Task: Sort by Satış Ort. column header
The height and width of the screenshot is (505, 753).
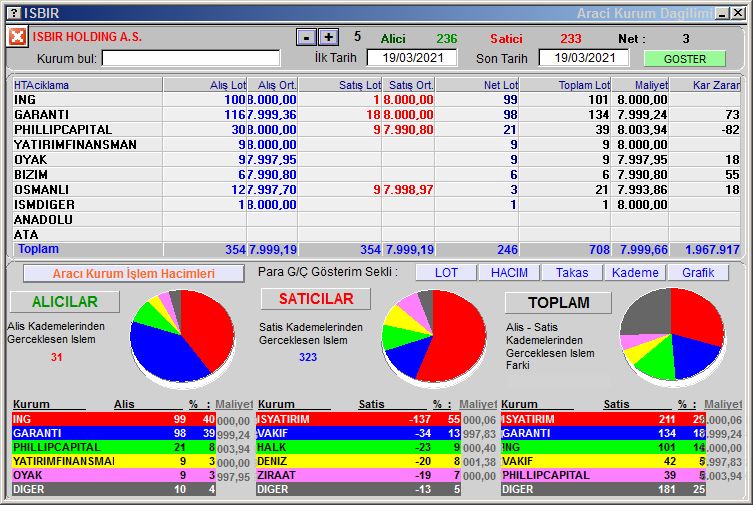Action: [x=408, y=85]
